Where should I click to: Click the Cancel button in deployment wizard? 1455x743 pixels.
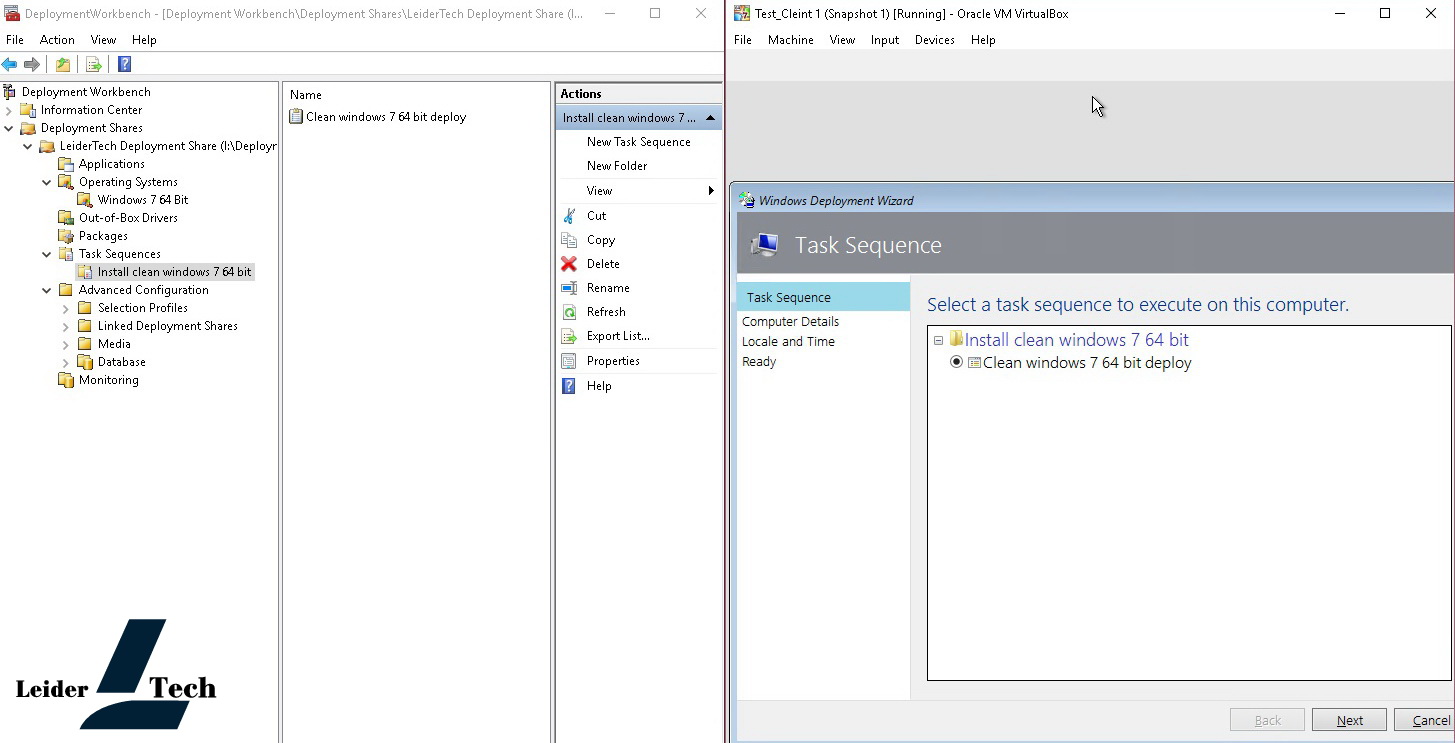click(1425, 720)
